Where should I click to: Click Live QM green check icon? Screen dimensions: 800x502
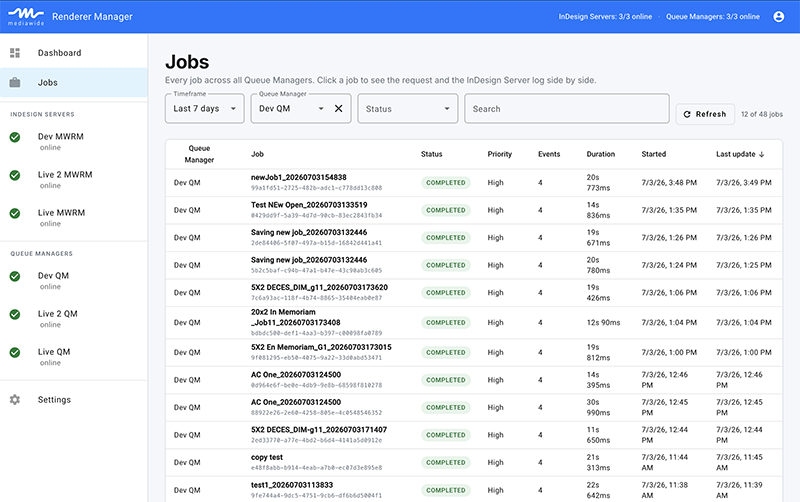pos(15,353)
